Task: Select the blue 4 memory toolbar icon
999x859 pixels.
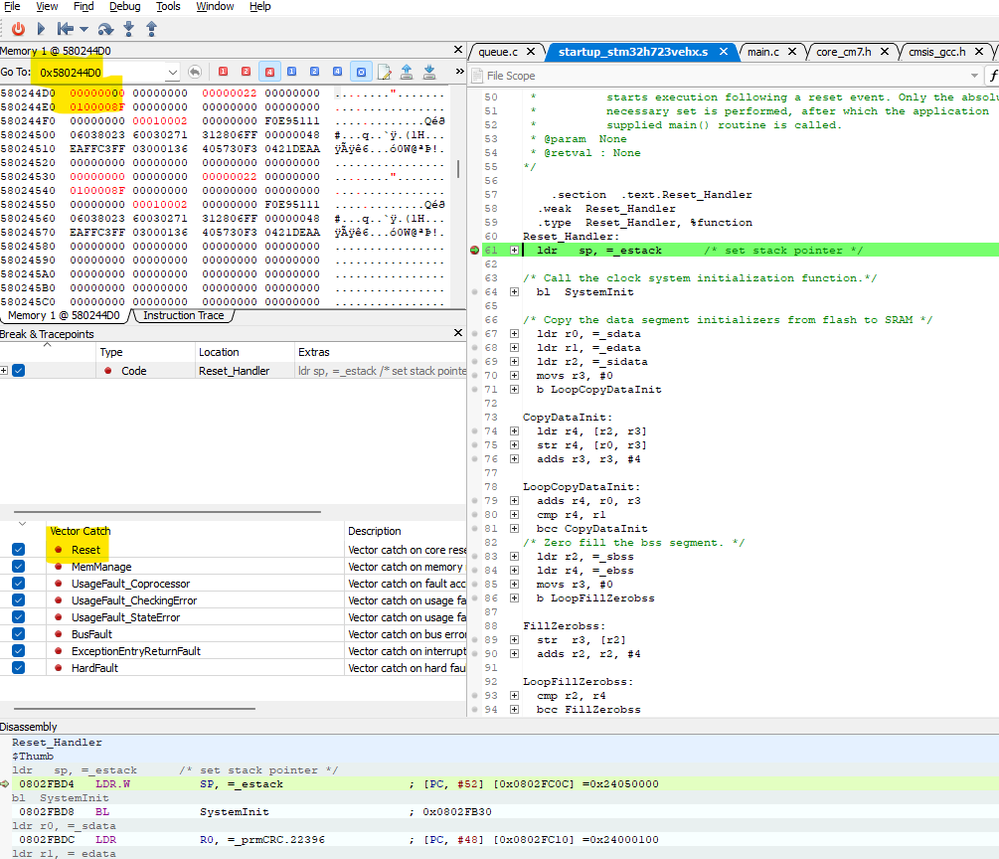Action: pos(338,72)
